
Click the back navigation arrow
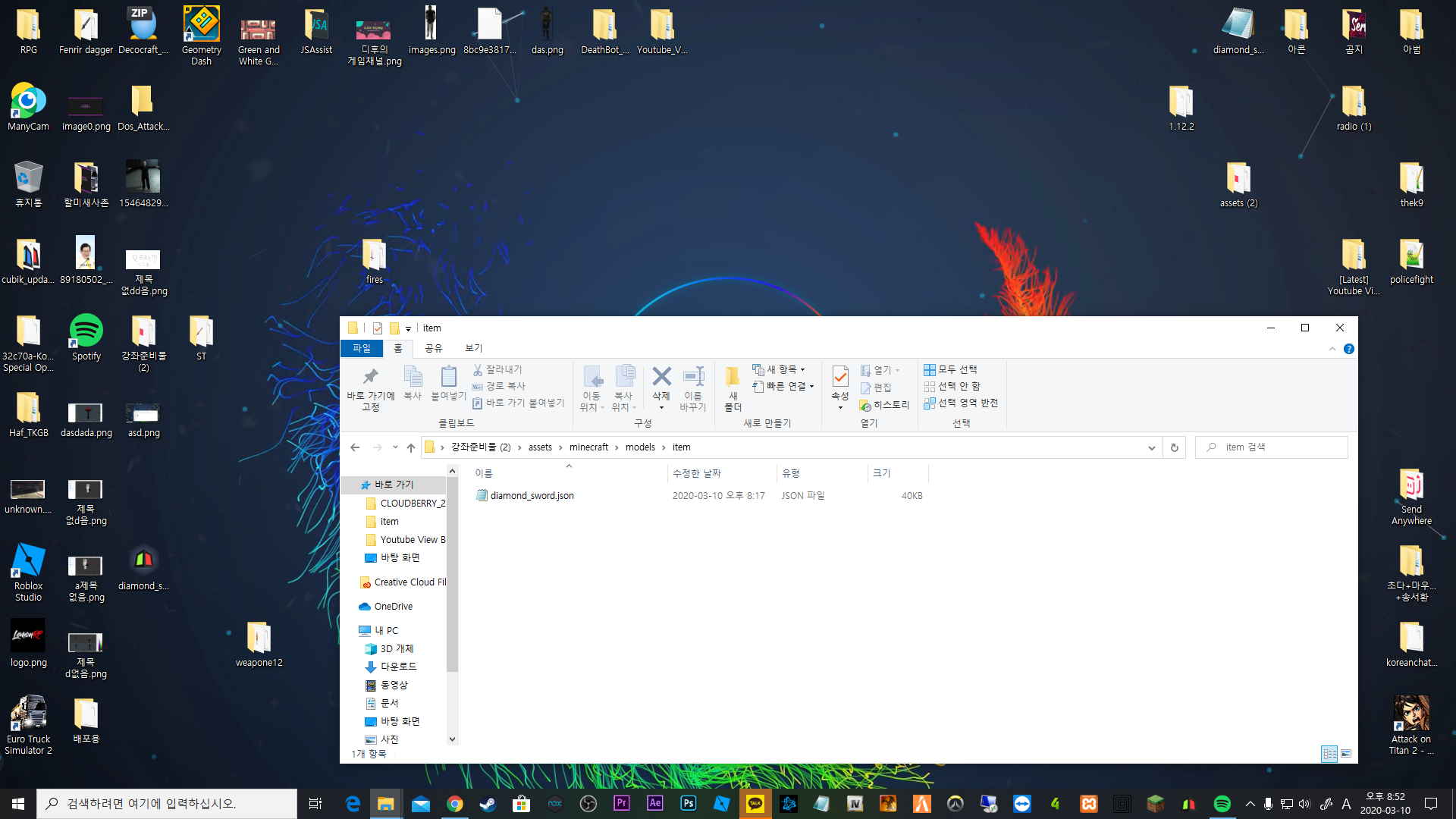[x=355, y=447]
